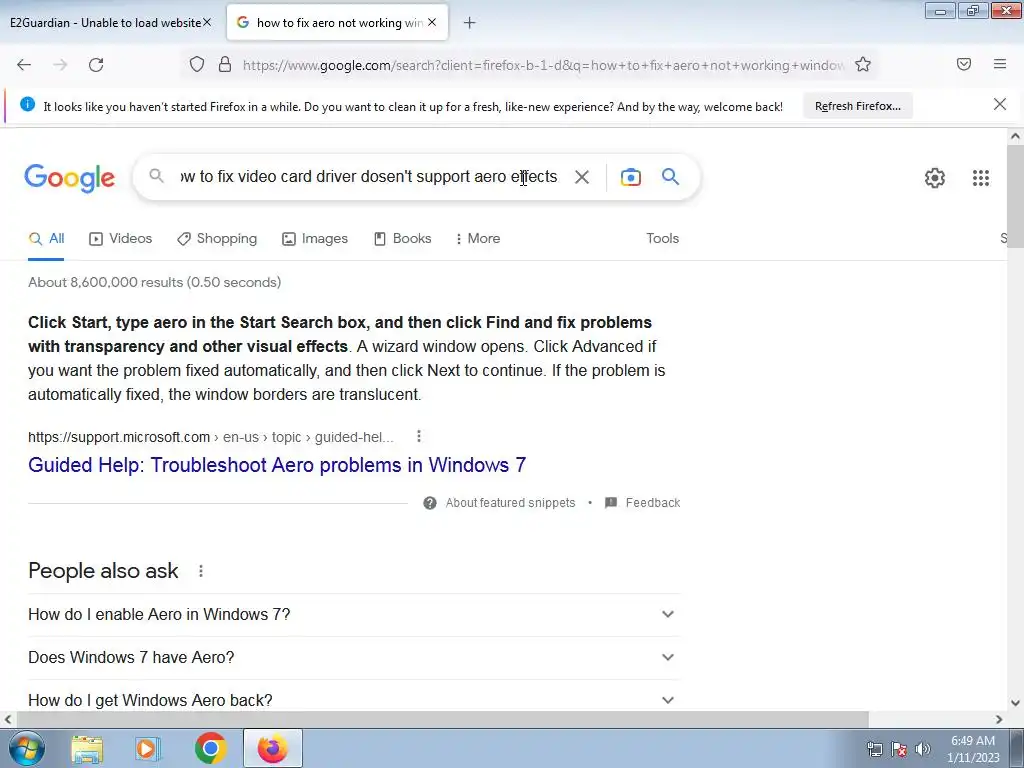Screen dimensions: 1024x768
Task: Go back to the previous page
Action: pos(24,65)
